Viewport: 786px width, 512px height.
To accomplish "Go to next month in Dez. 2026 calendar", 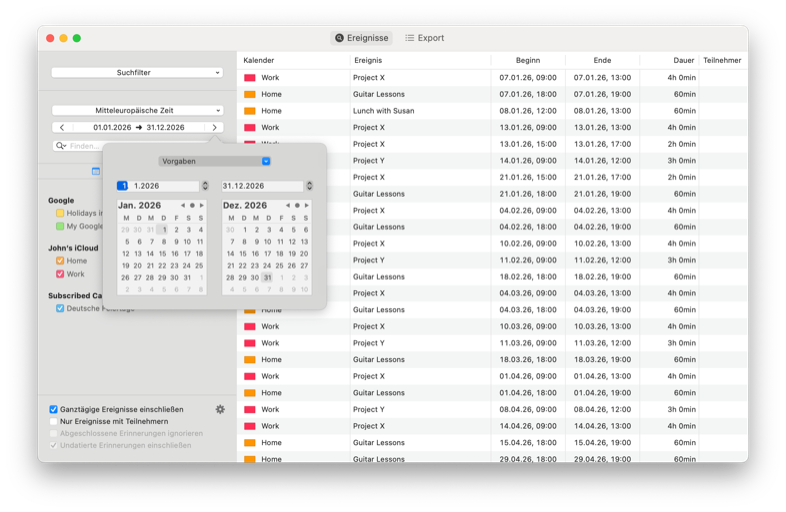I will tap(307, 206).
